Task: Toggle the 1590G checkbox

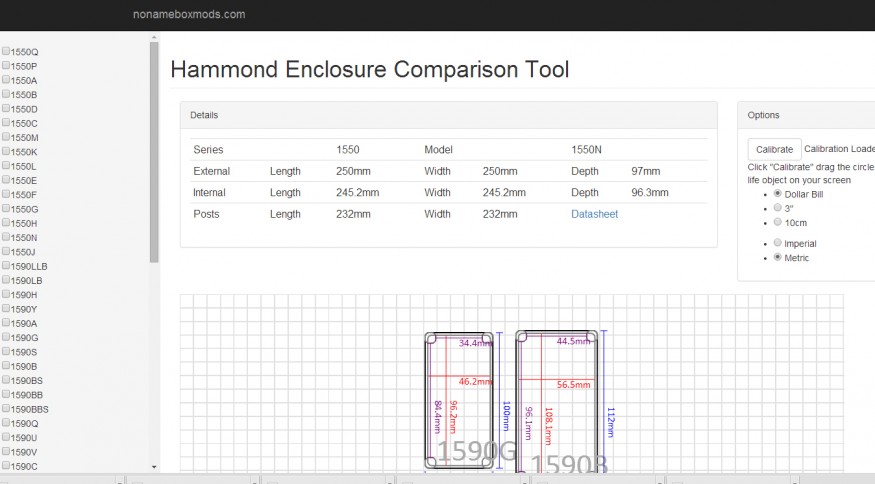Action: [x=6, y=337]
